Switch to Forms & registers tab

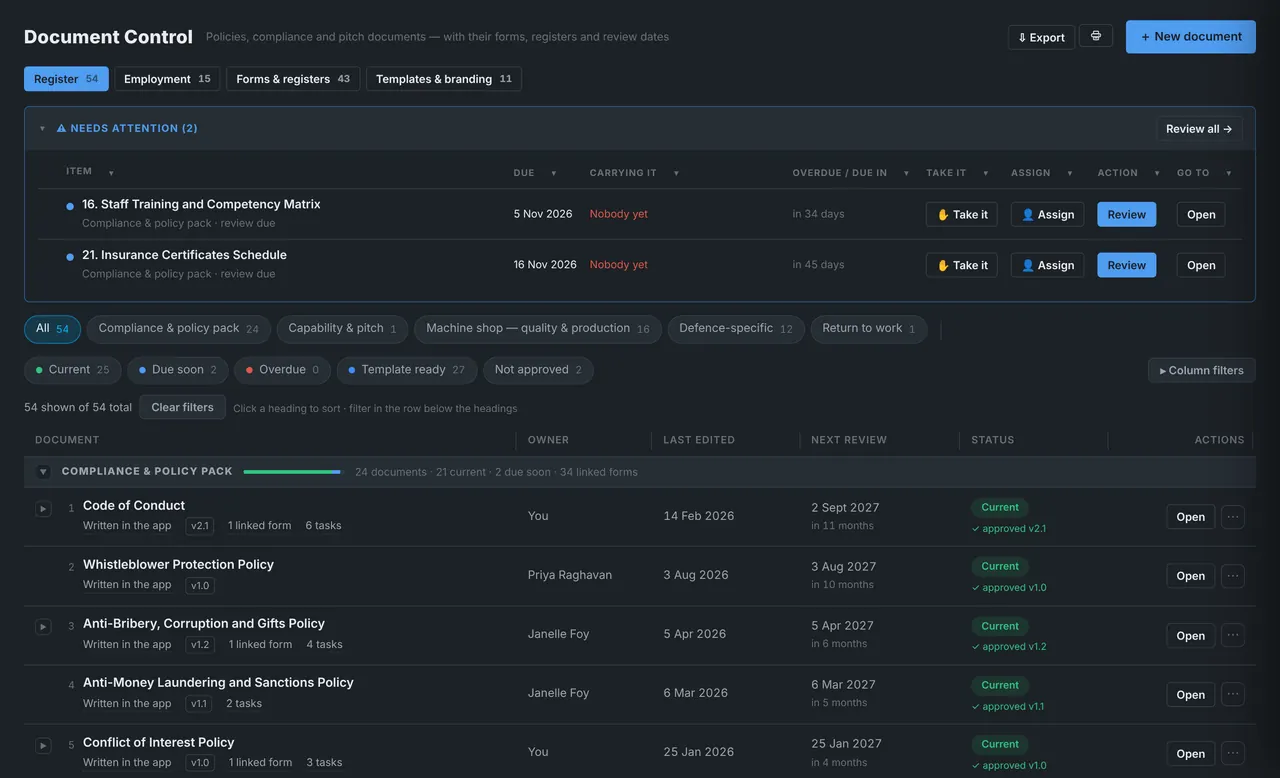click(293, 79)
